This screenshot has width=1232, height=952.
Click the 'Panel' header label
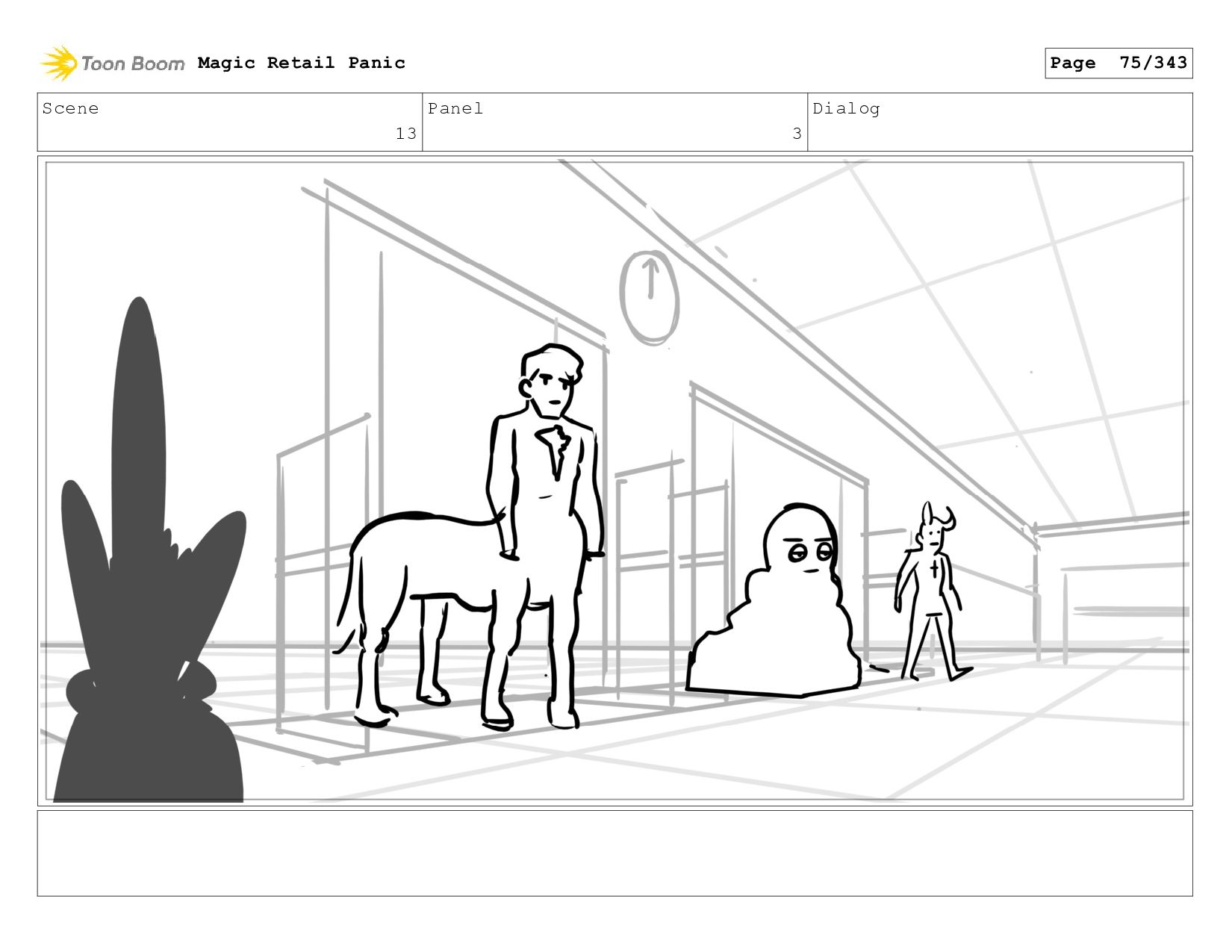(x=455, y=108)
